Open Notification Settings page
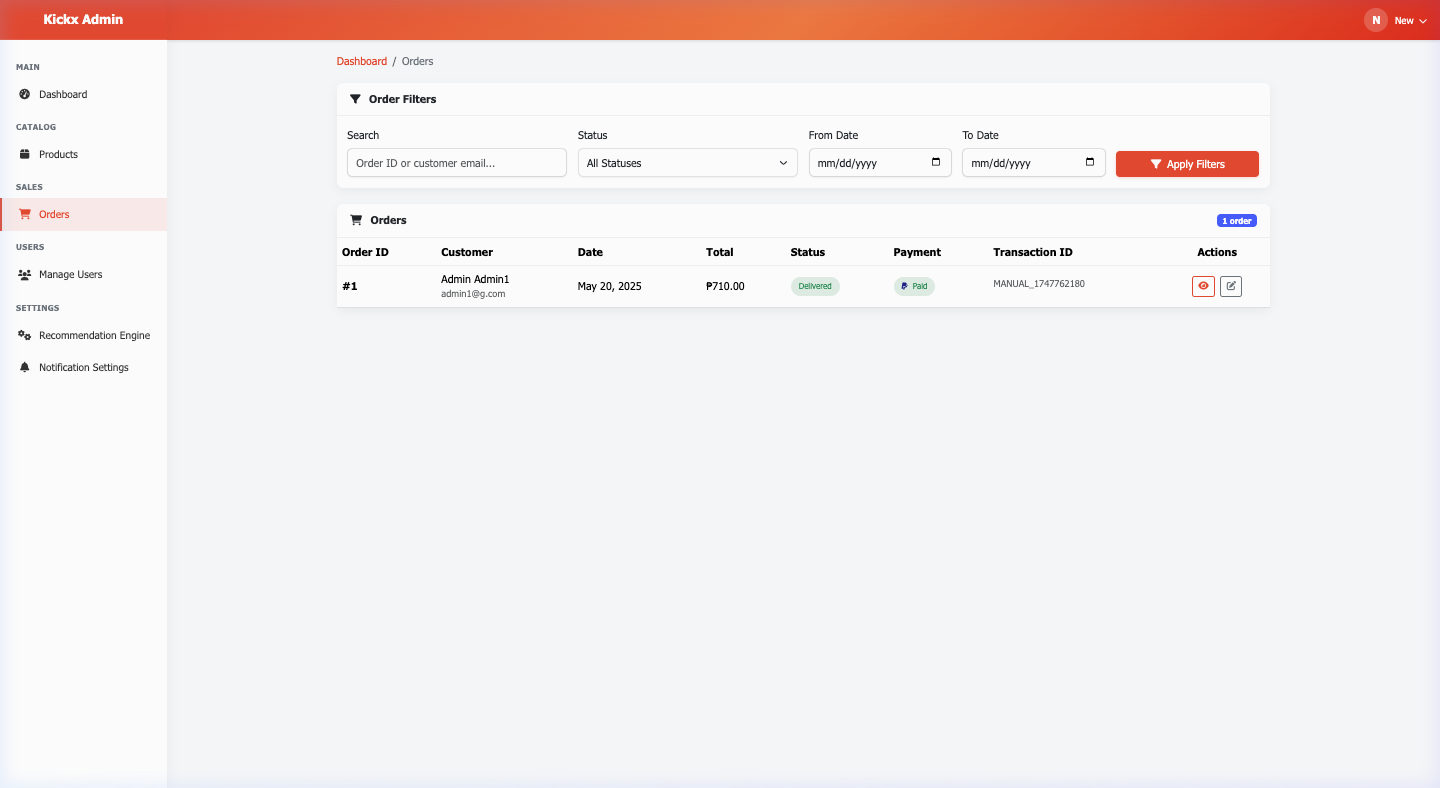 (x=83, y=367)
